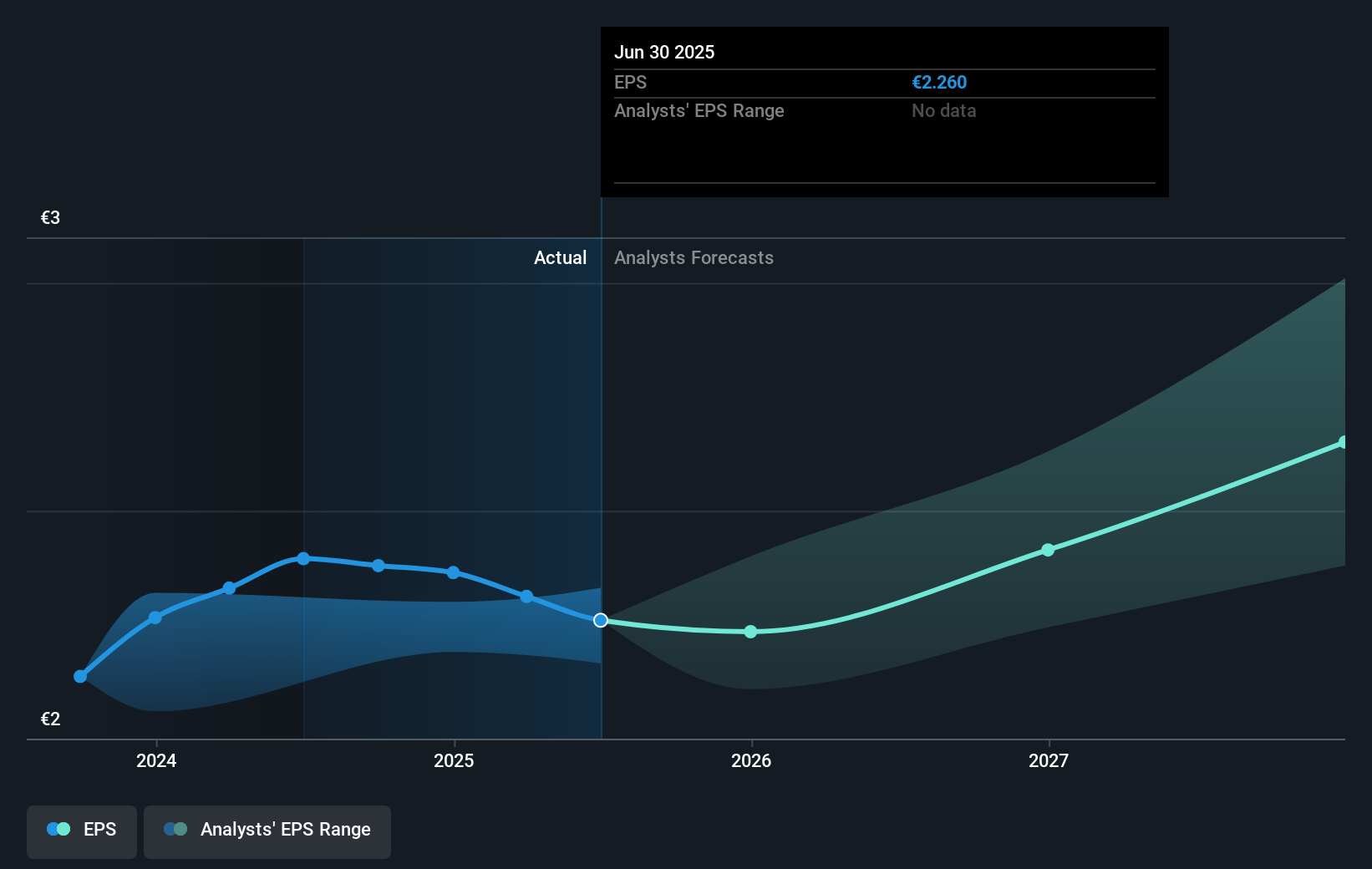Click the tooltip's Analysts' EPS Range row label
The height and width of the screenshot is (869, 1372).
coord(699,110)
